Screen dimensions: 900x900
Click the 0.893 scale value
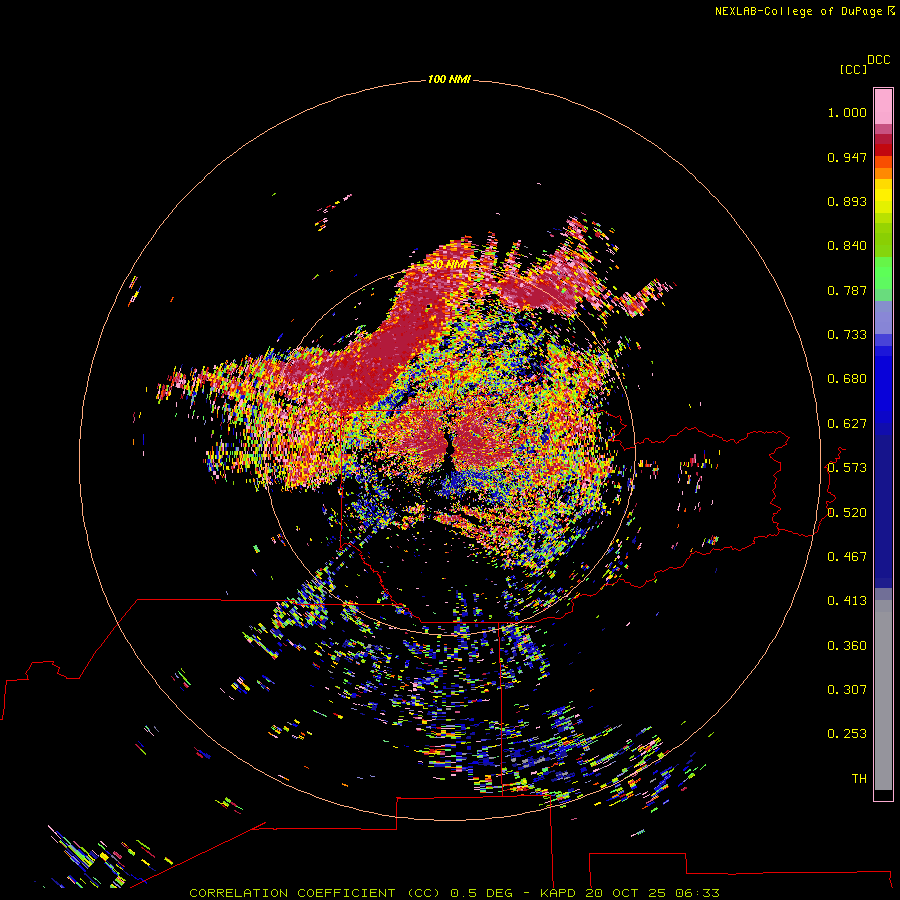pos(847,201)
